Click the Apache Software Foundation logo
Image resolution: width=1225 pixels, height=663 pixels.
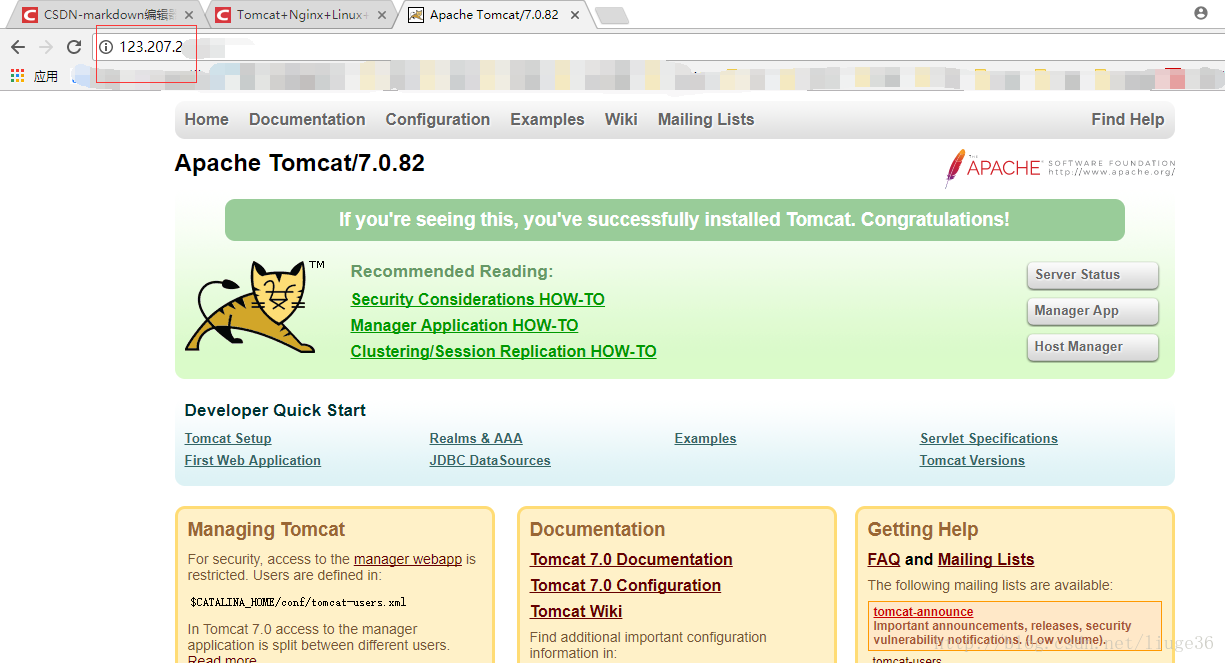click(x=1060, y=168)
